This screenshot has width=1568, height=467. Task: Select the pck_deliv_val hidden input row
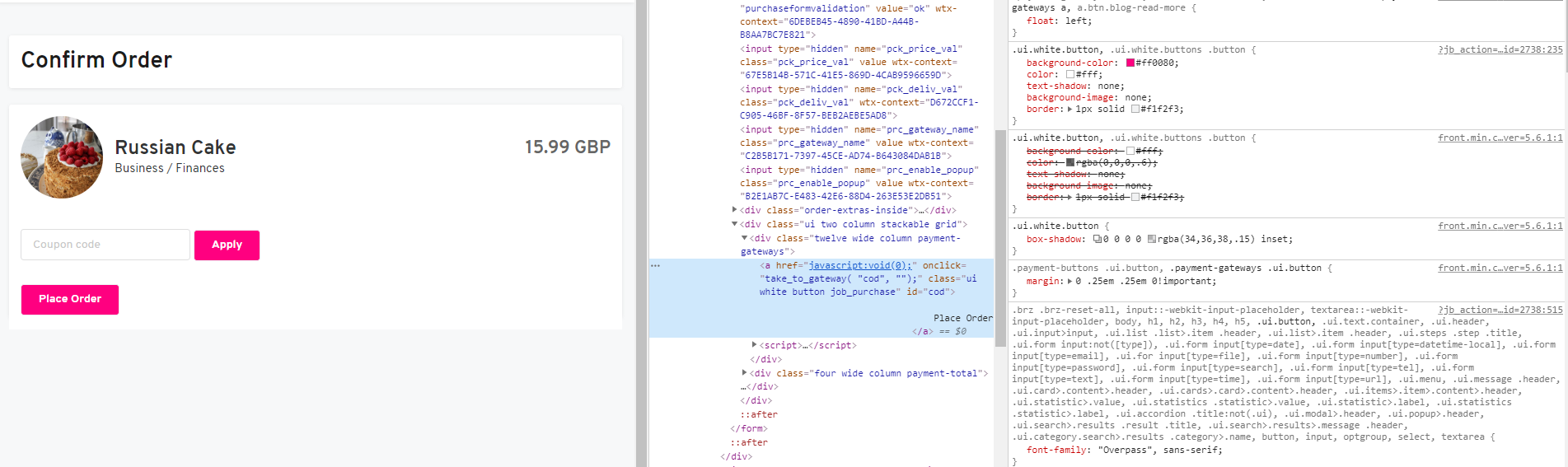click(859, 102)
